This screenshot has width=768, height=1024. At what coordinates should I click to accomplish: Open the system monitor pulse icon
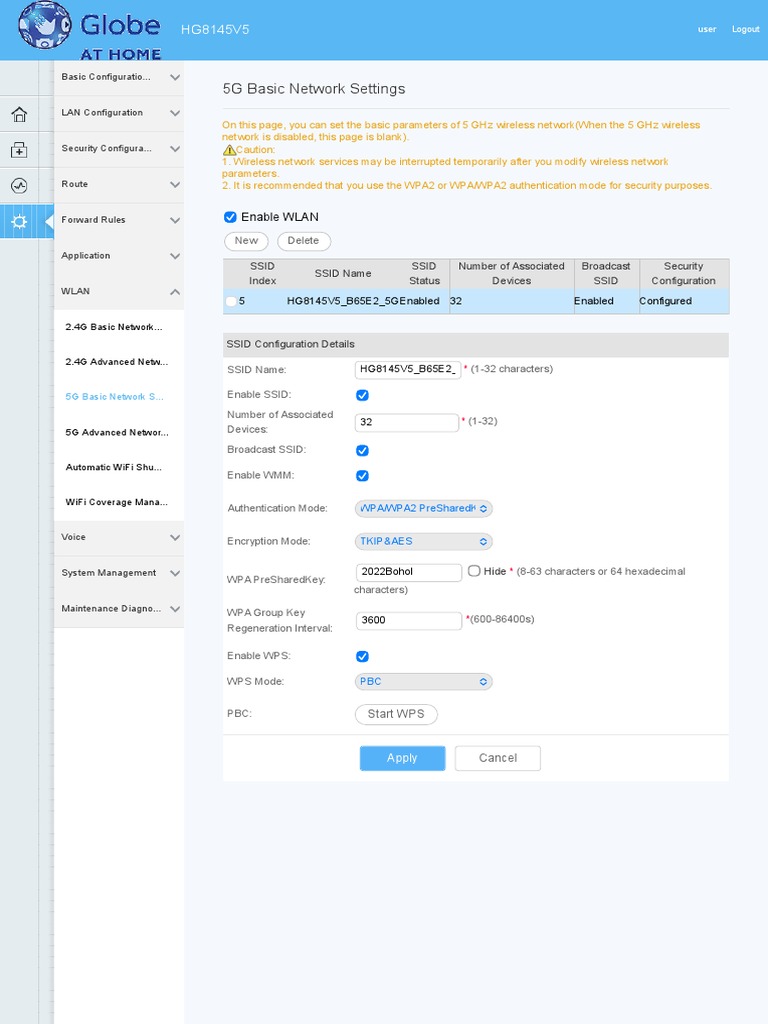[x=19, y=186]
